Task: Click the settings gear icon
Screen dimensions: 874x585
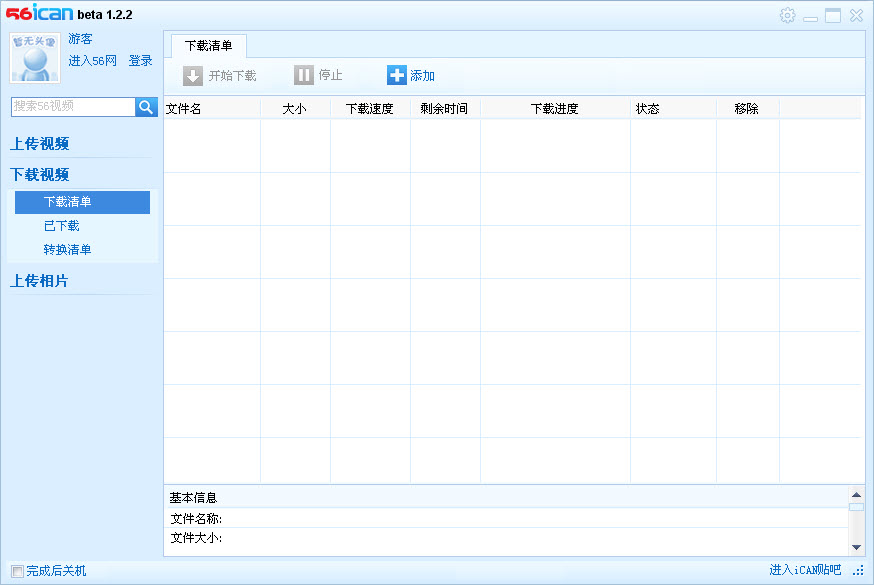Action: (787, 15)
